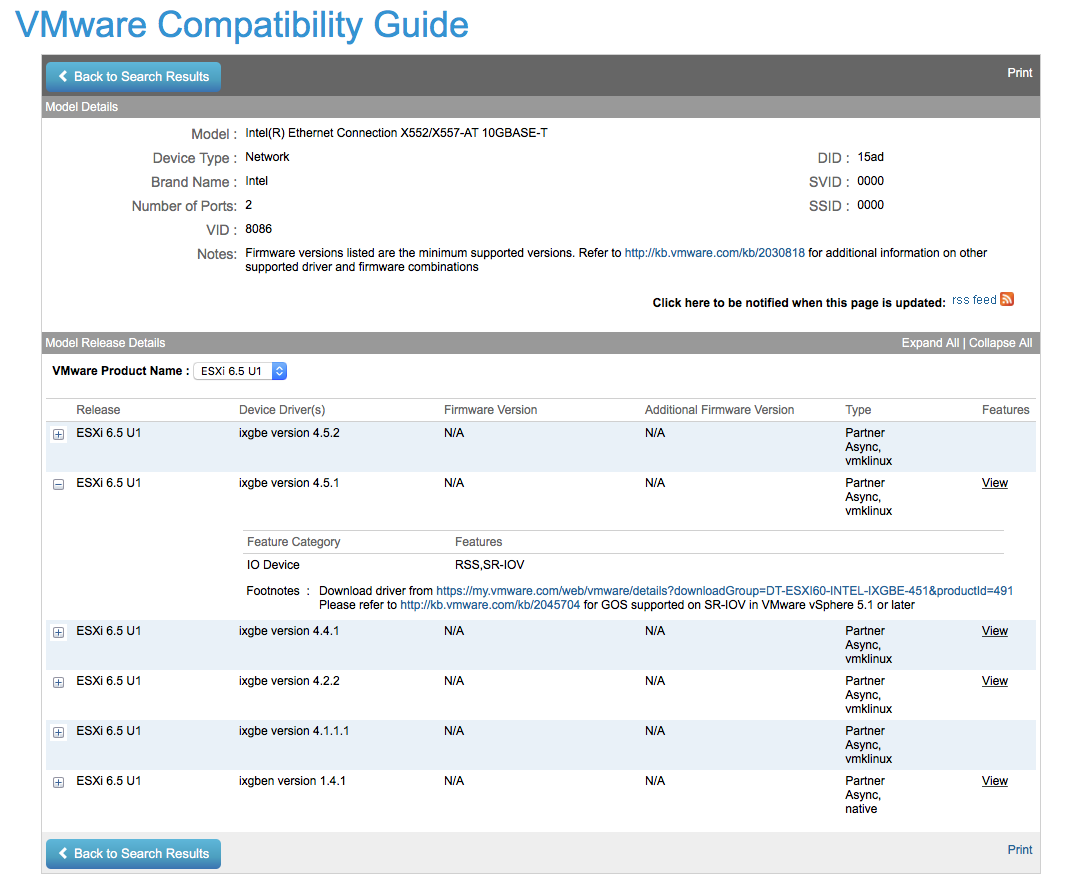View features for ixgben version 1.4.1
The height and width of the screenshot is (888, 1075).
pos(995,781)
